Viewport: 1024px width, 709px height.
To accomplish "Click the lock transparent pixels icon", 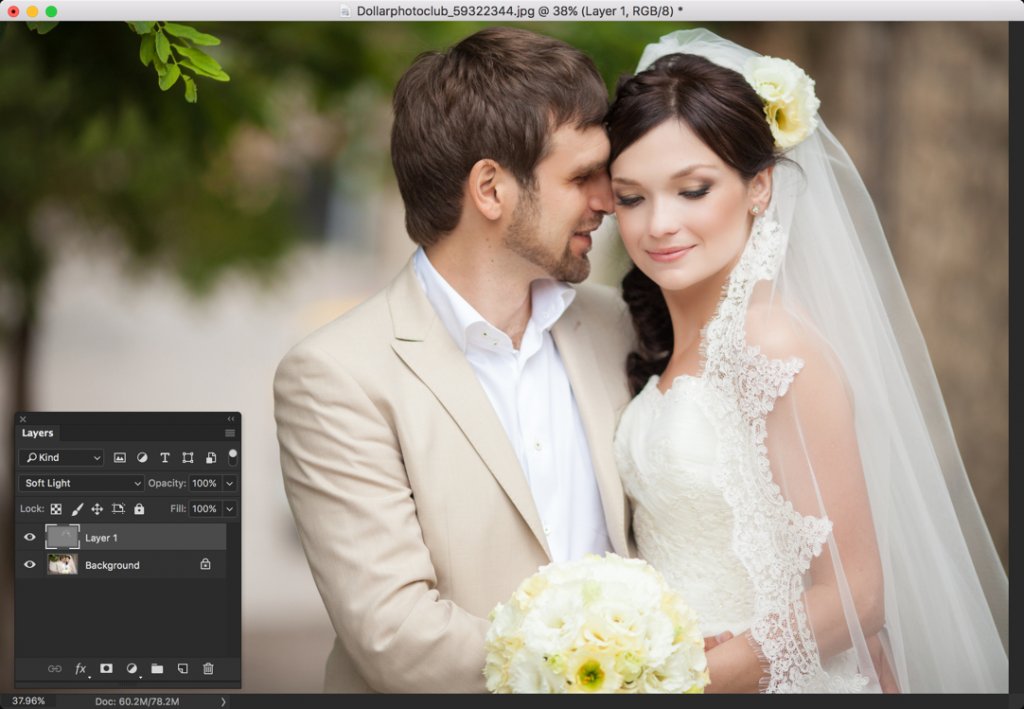I will pyautogui.click(x=56, y=509).
